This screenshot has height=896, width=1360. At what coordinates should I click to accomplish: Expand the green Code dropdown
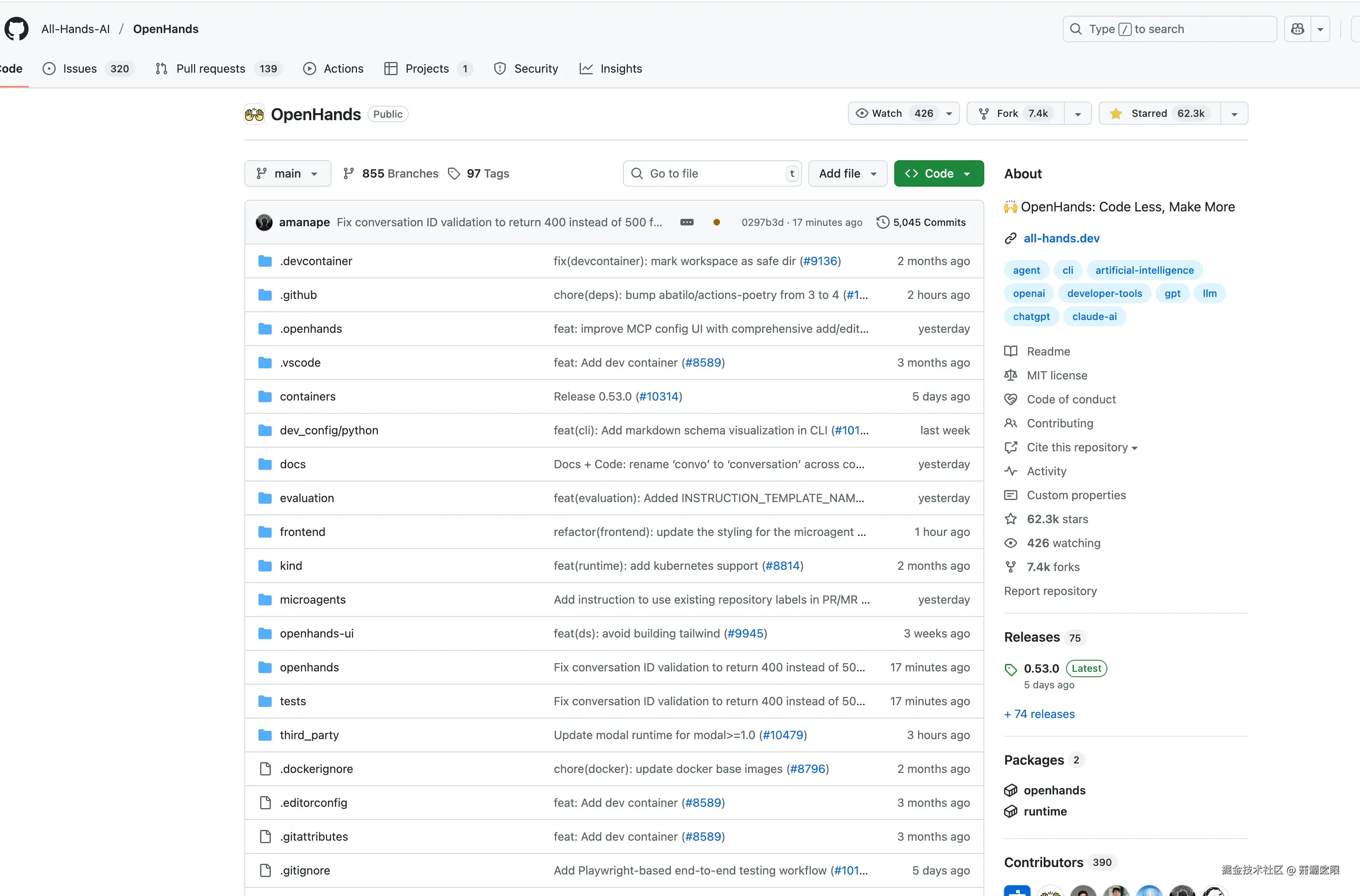938,174
